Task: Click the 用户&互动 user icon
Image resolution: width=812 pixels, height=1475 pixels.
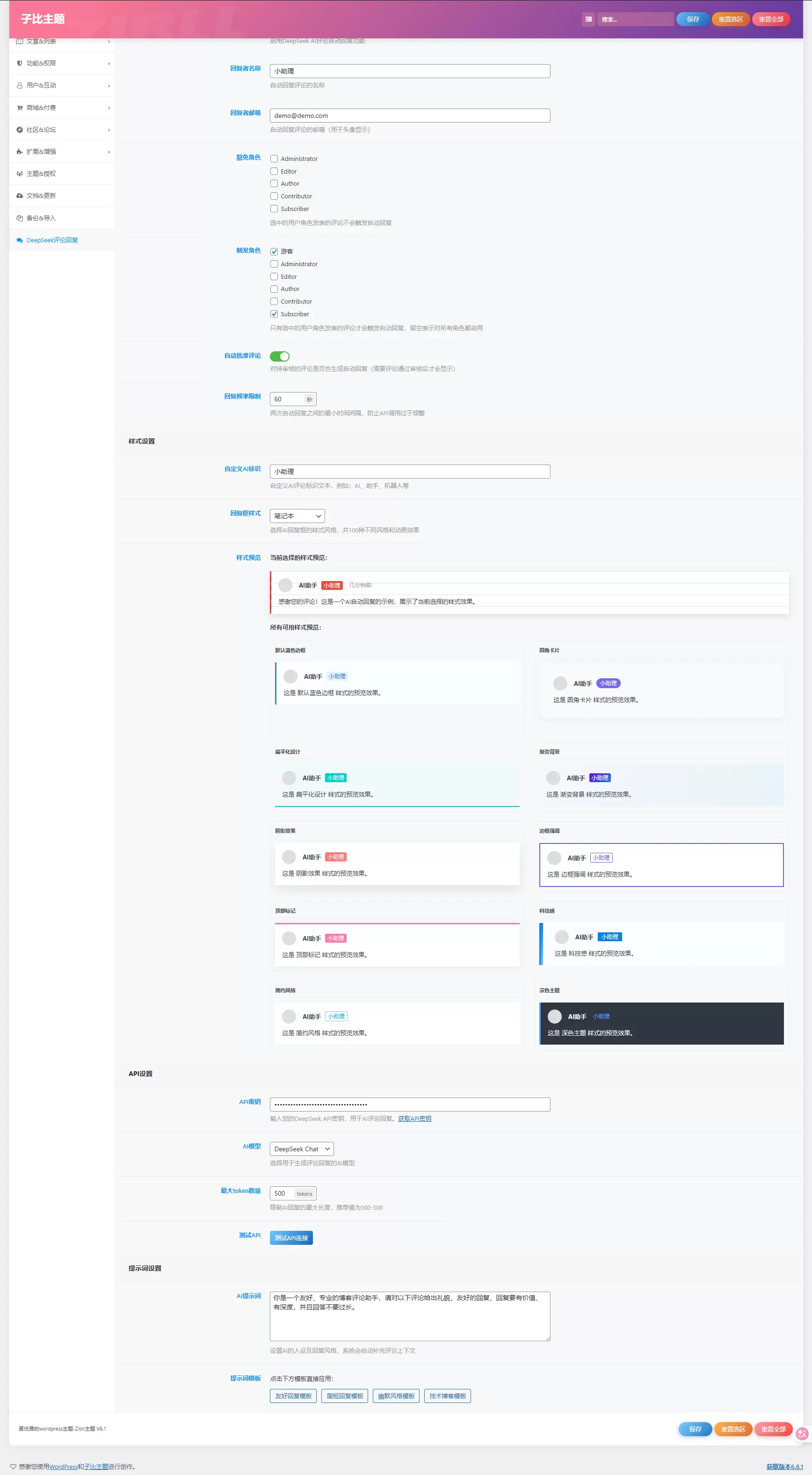Action: click(x=20, y=85)
